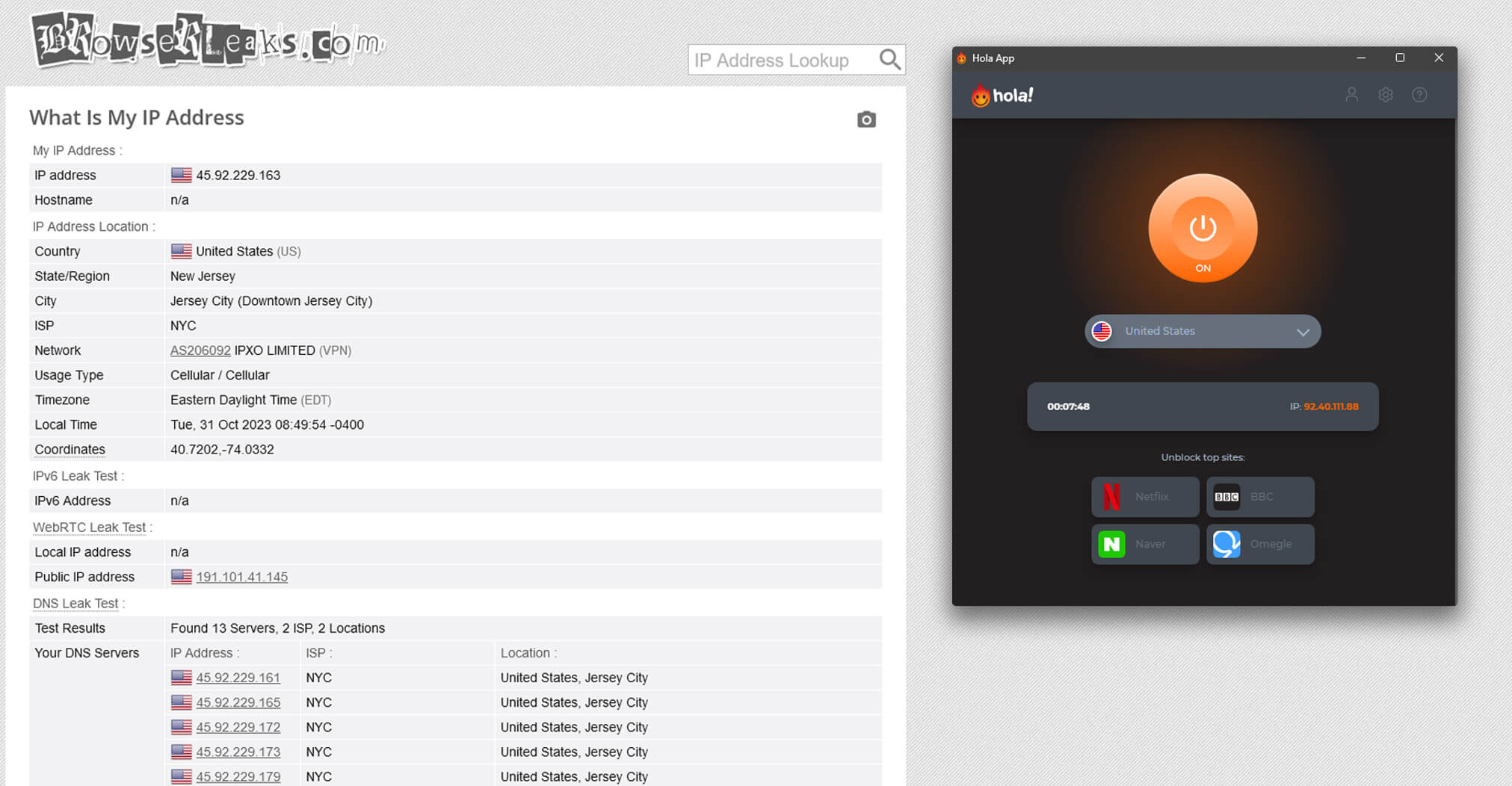The image size is (1512, 786).
Task: Close the Hola App window
Action: pos(1439,58)
